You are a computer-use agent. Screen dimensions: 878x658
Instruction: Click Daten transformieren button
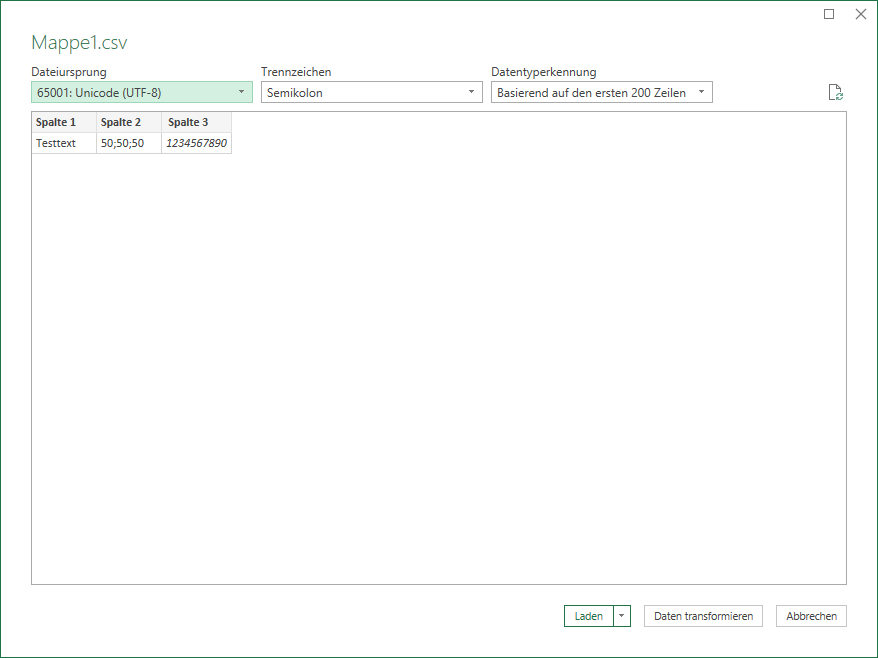[703, 616]
